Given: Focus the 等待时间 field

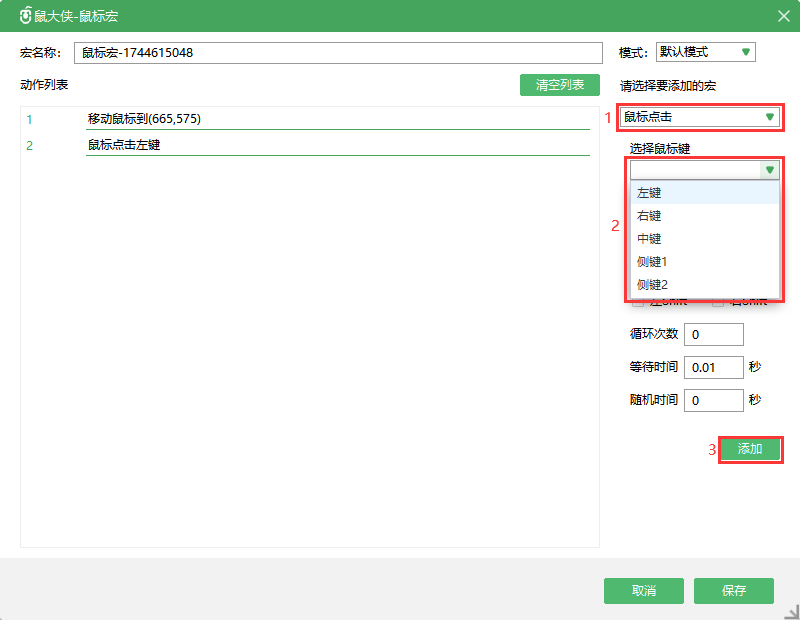Looking at the screenshot, I should [x=713, y=368].
